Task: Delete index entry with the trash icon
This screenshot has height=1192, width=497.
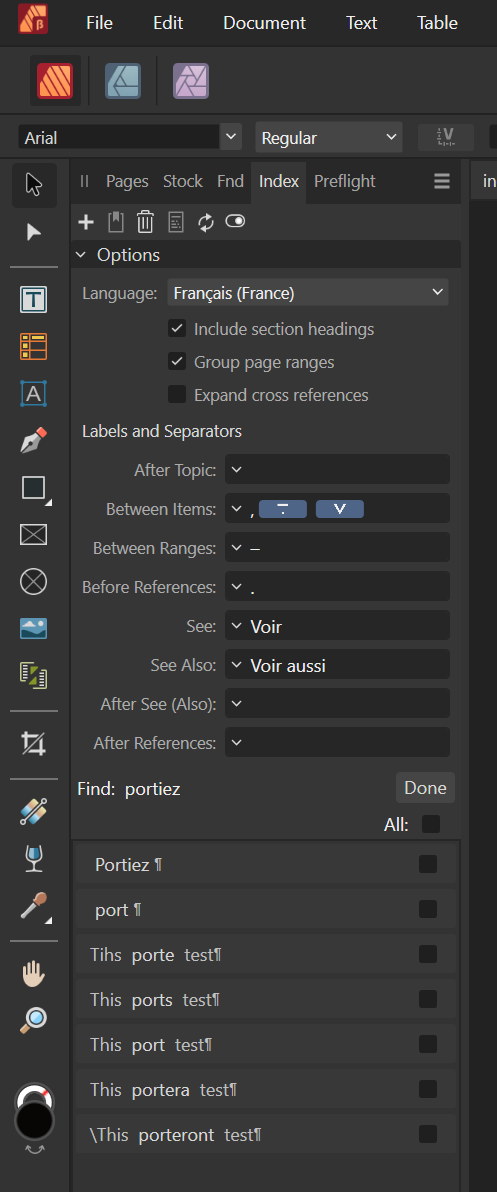Action: (x=145, y=222)
